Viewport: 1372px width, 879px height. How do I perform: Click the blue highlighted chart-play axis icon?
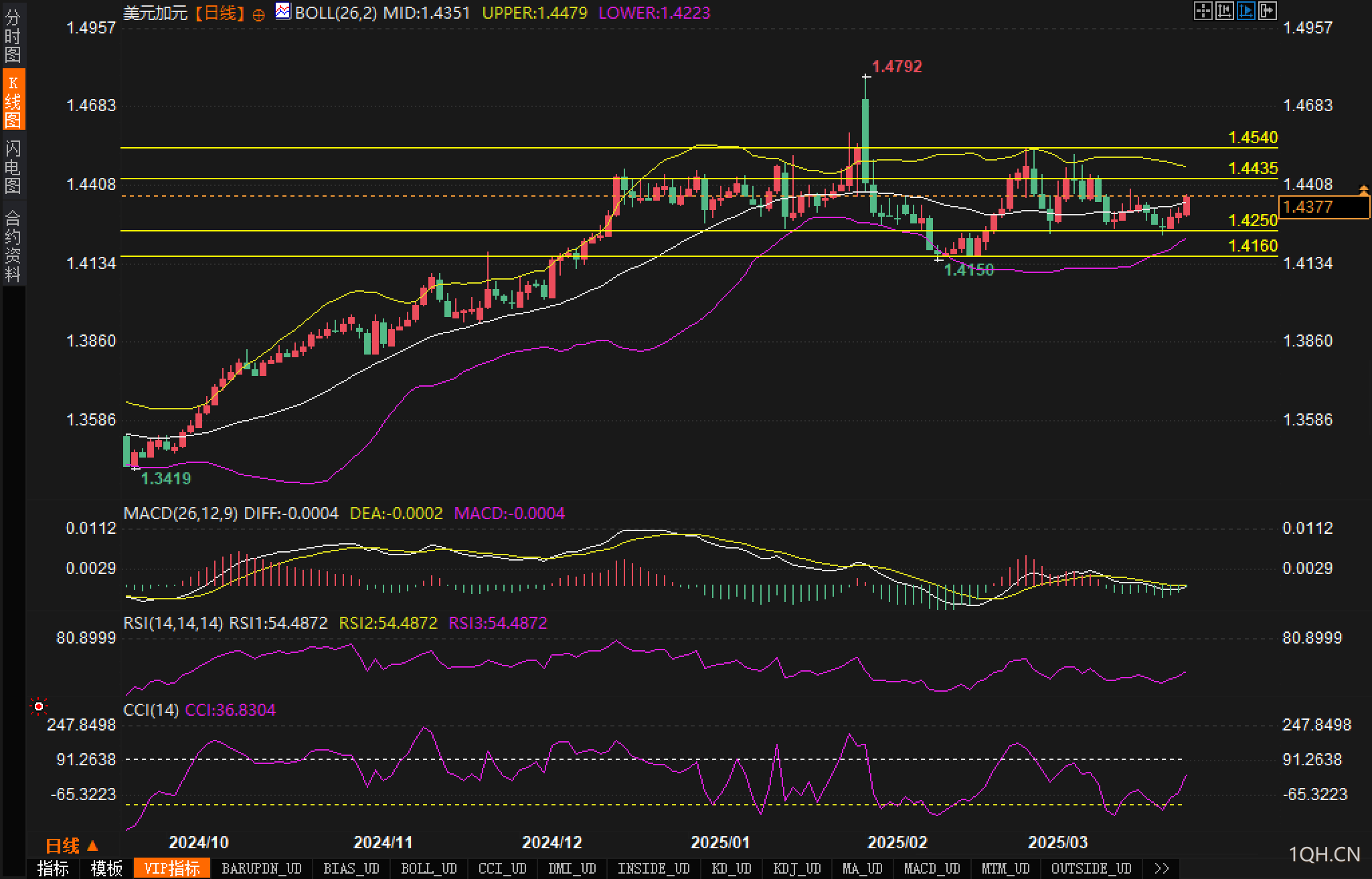(x=1246, y=11)
